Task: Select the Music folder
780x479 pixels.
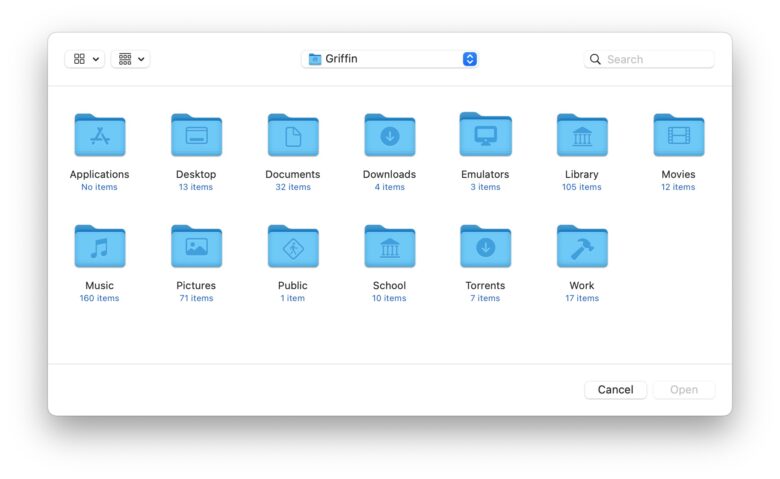Action: (99, 248)
